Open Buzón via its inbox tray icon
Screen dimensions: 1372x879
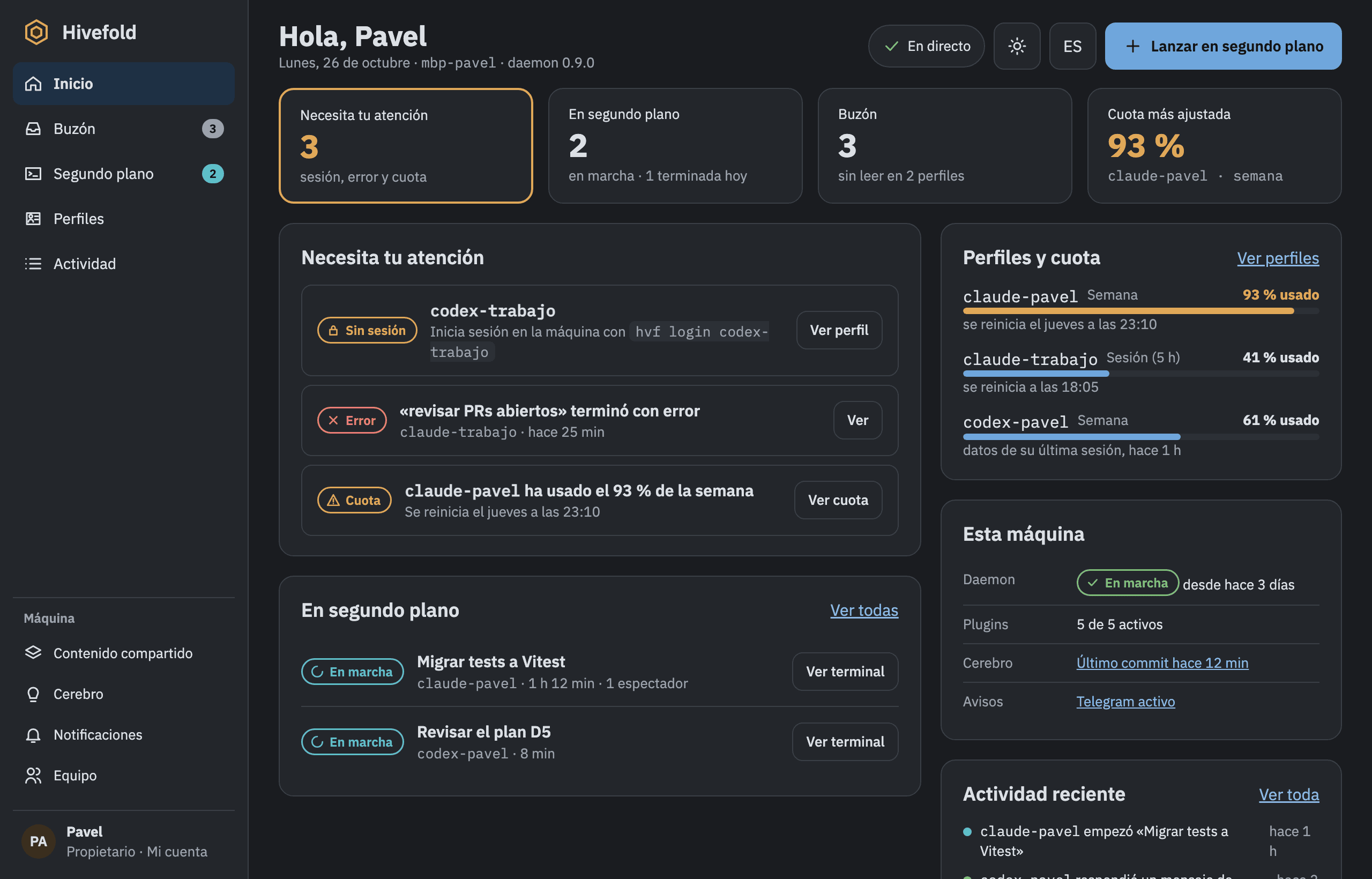tap(33, 129)
